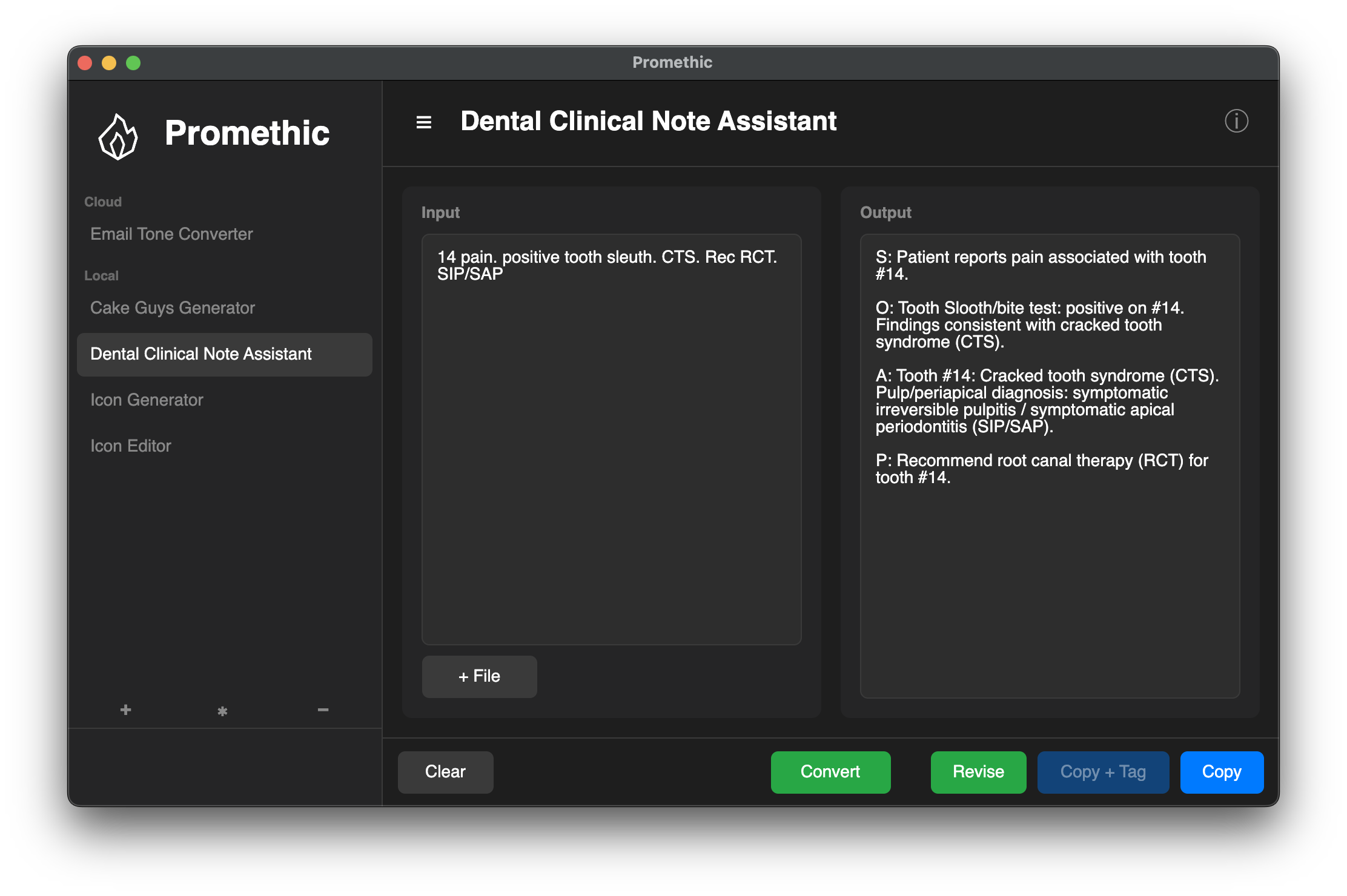
Task: Remove selected prompt with the minus icon
Action: click(x=322, y=710)
